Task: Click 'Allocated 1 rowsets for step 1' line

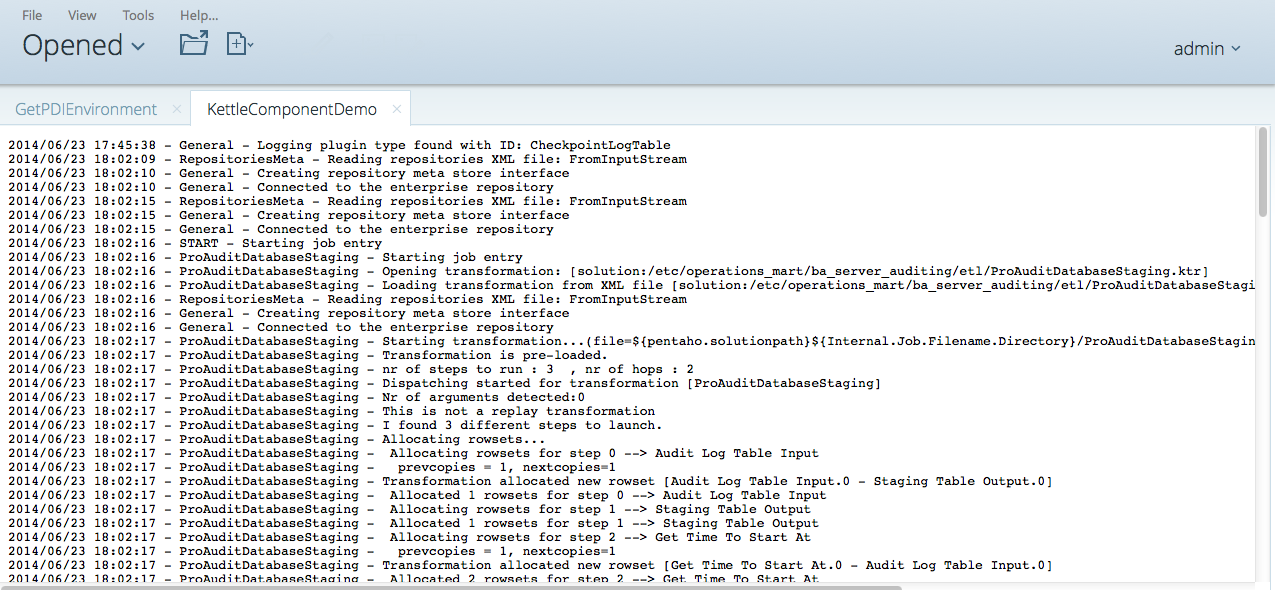Action: [413, 523]
